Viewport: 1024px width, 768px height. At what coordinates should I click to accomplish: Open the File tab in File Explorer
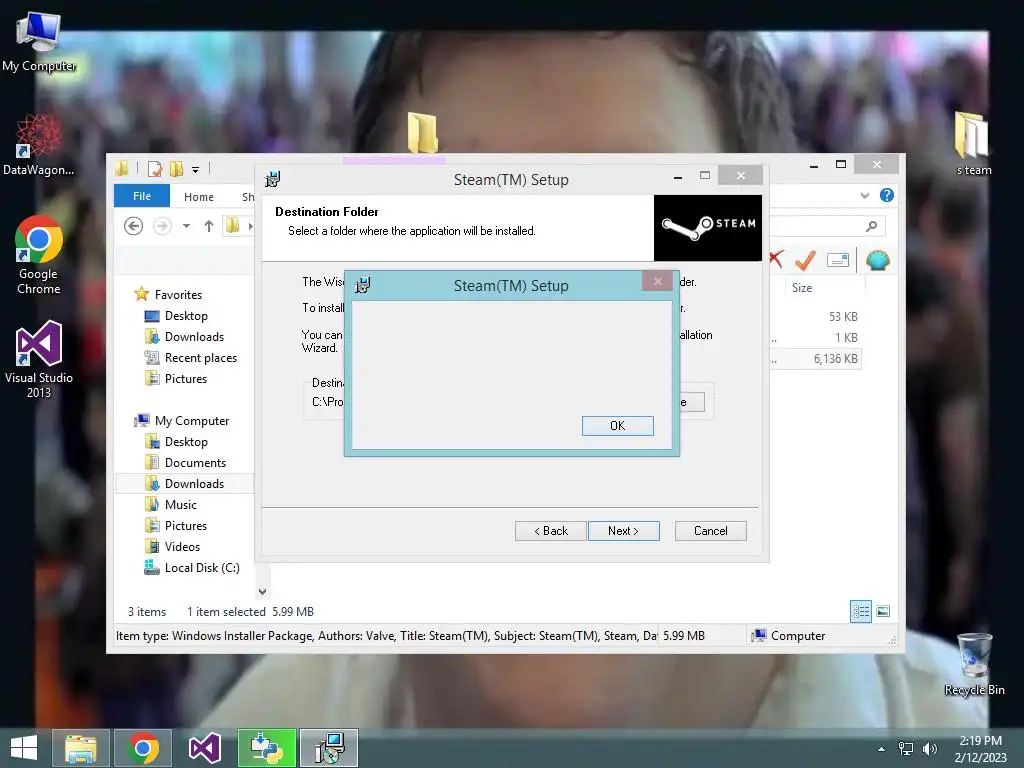point(142,196)
